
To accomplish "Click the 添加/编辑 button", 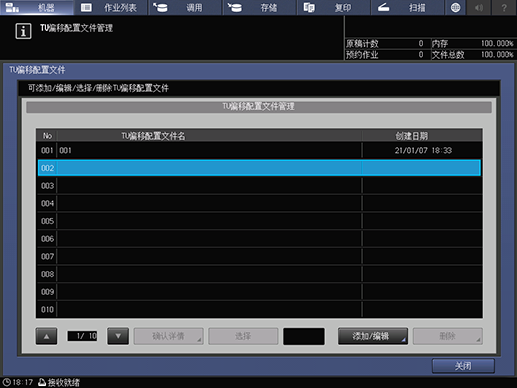I will (x=373, y=336).
